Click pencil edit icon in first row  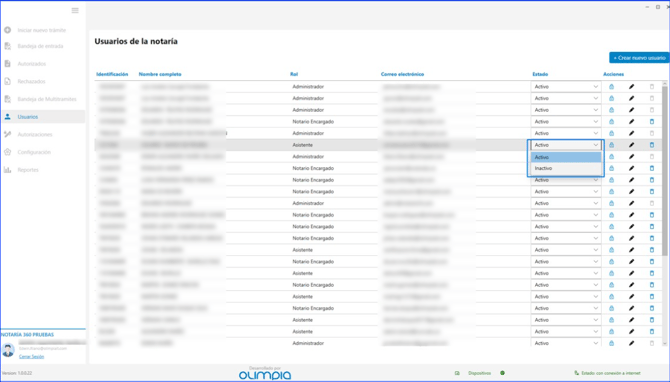pyautogui.click(x=632, y=87)
